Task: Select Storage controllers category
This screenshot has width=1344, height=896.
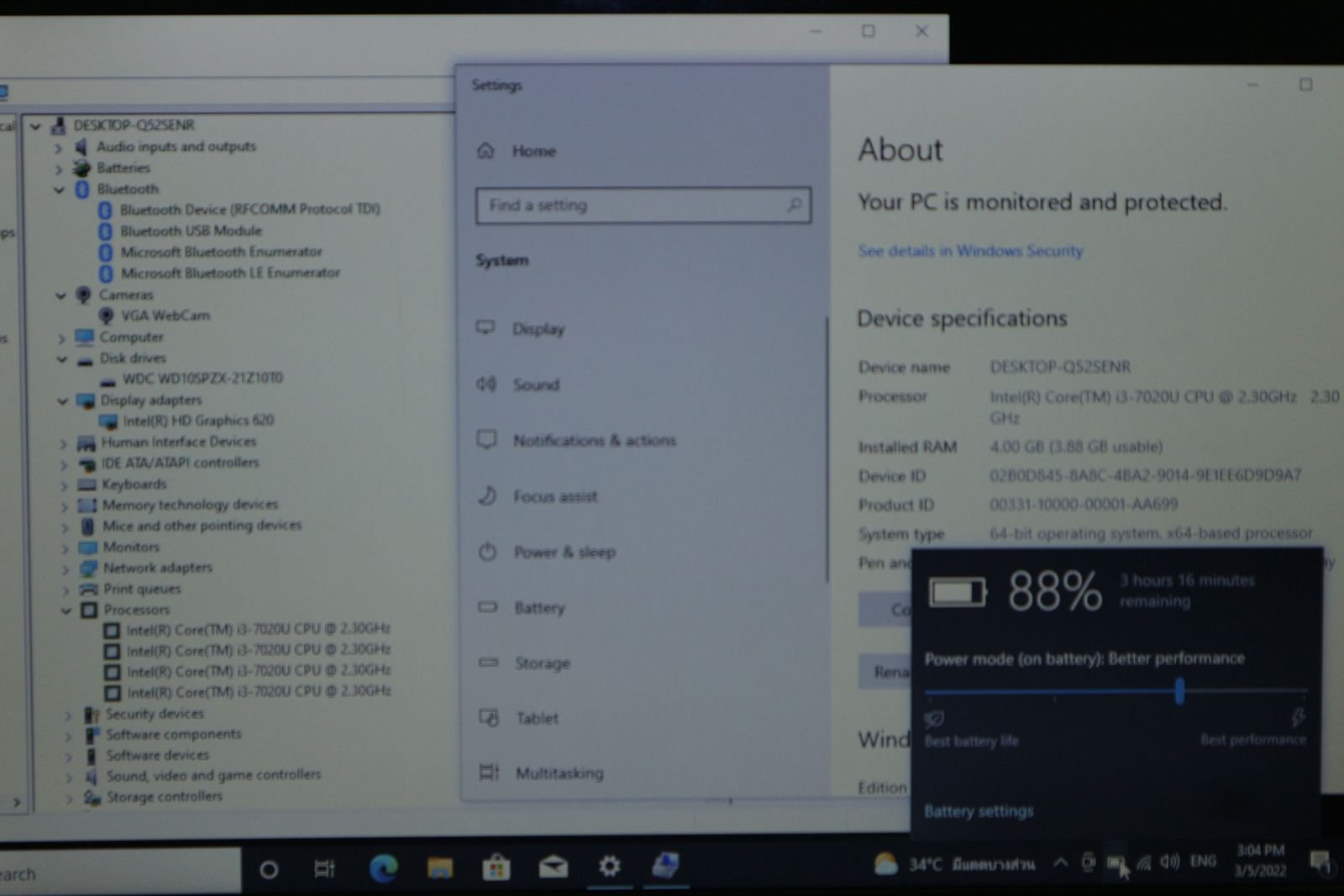Action: tap(165, 796)
